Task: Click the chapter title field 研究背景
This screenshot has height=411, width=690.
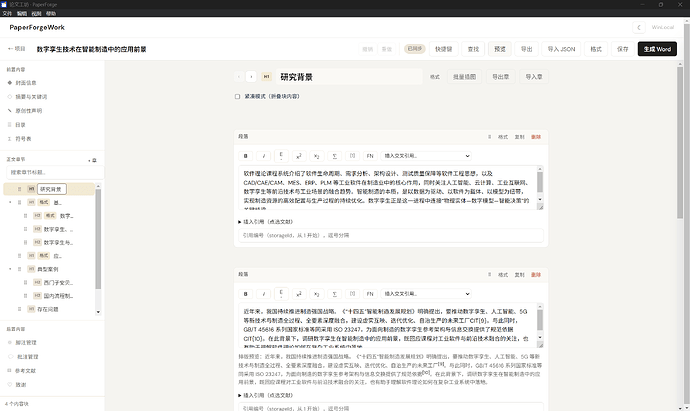Action: point(349,77)
